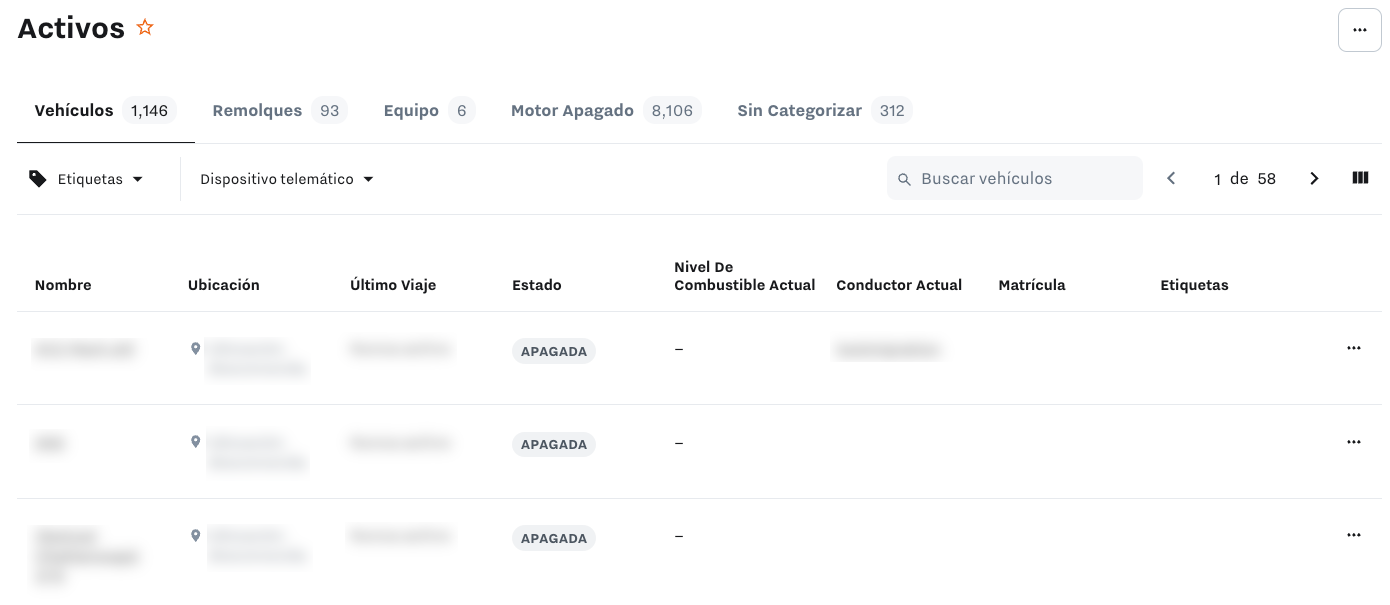The width and height of the screenshot is (1390, 605).
Task: Click the Nombre column header
Action: 63,285
